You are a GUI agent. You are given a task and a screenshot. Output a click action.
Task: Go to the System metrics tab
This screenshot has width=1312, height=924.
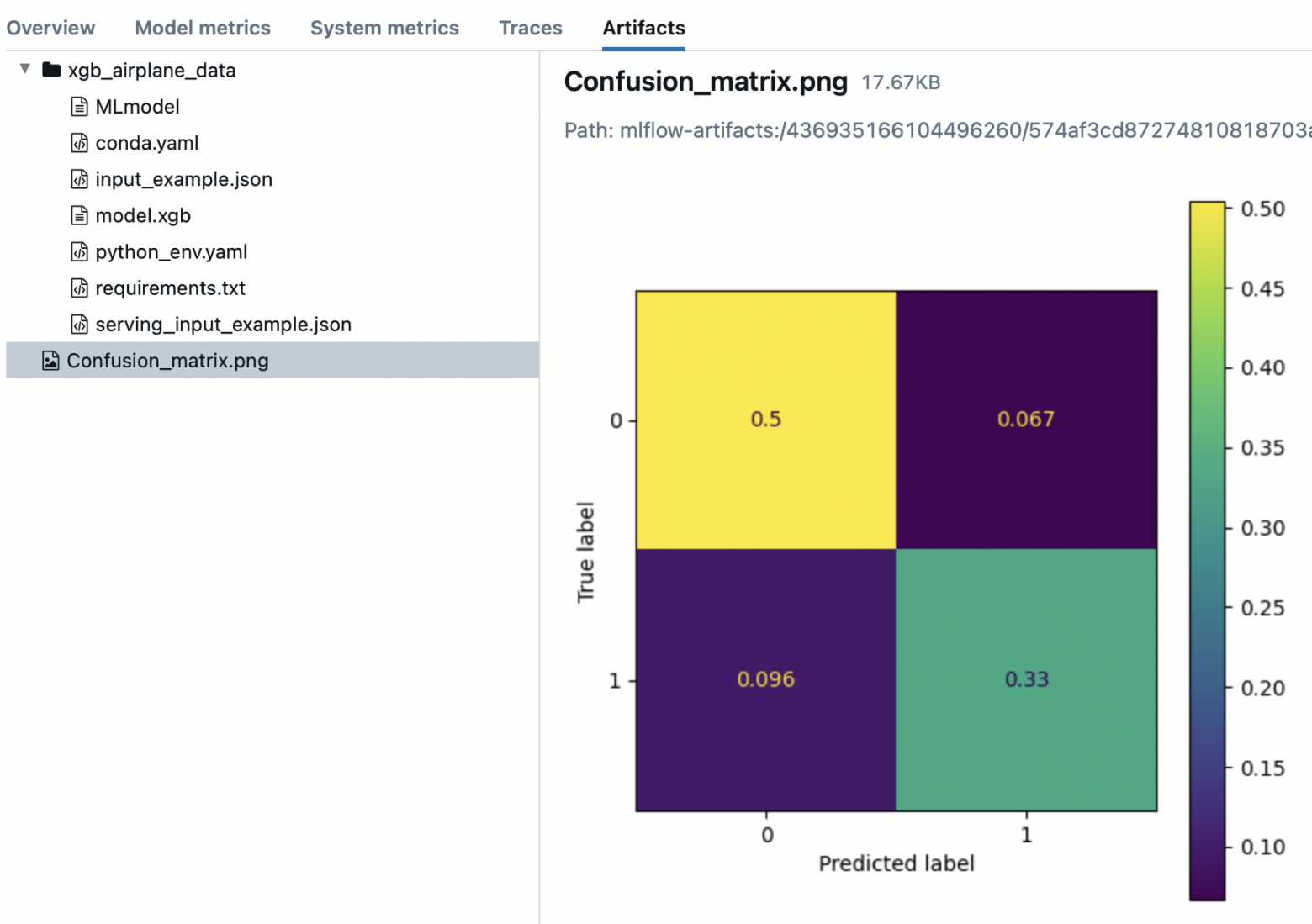pos(384,28)
